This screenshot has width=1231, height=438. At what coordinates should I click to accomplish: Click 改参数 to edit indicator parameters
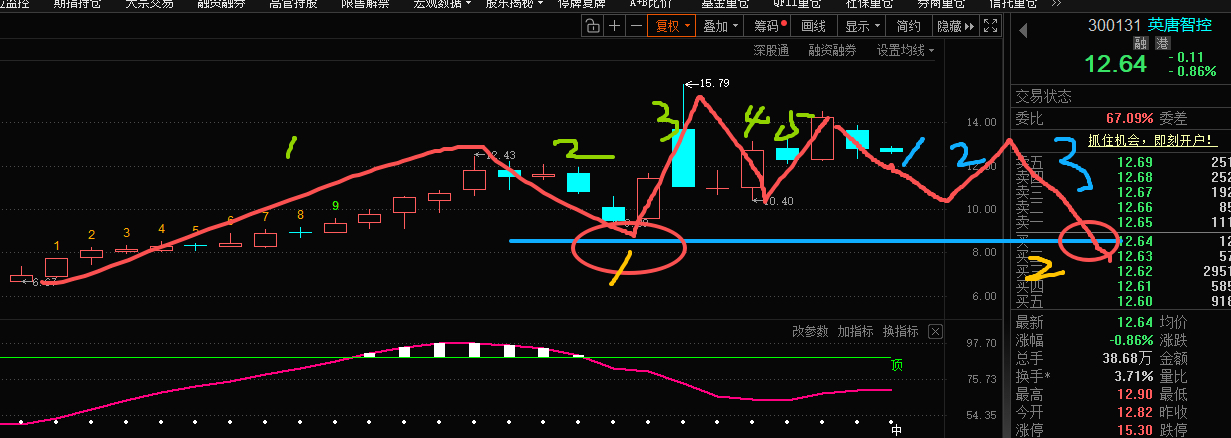[x=810, y=331]
